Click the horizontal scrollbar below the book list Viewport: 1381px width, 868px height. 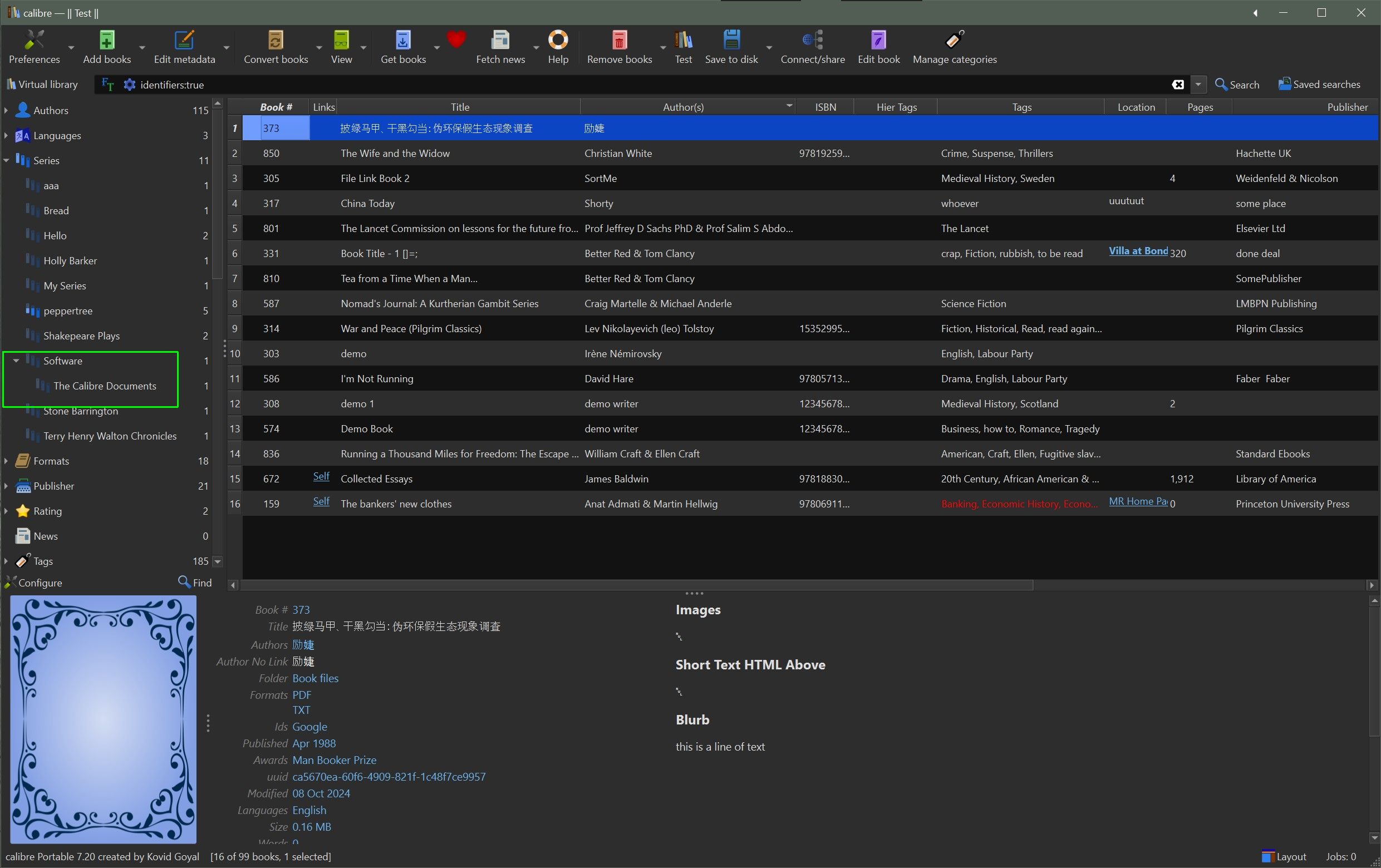(x=637, y=585)
